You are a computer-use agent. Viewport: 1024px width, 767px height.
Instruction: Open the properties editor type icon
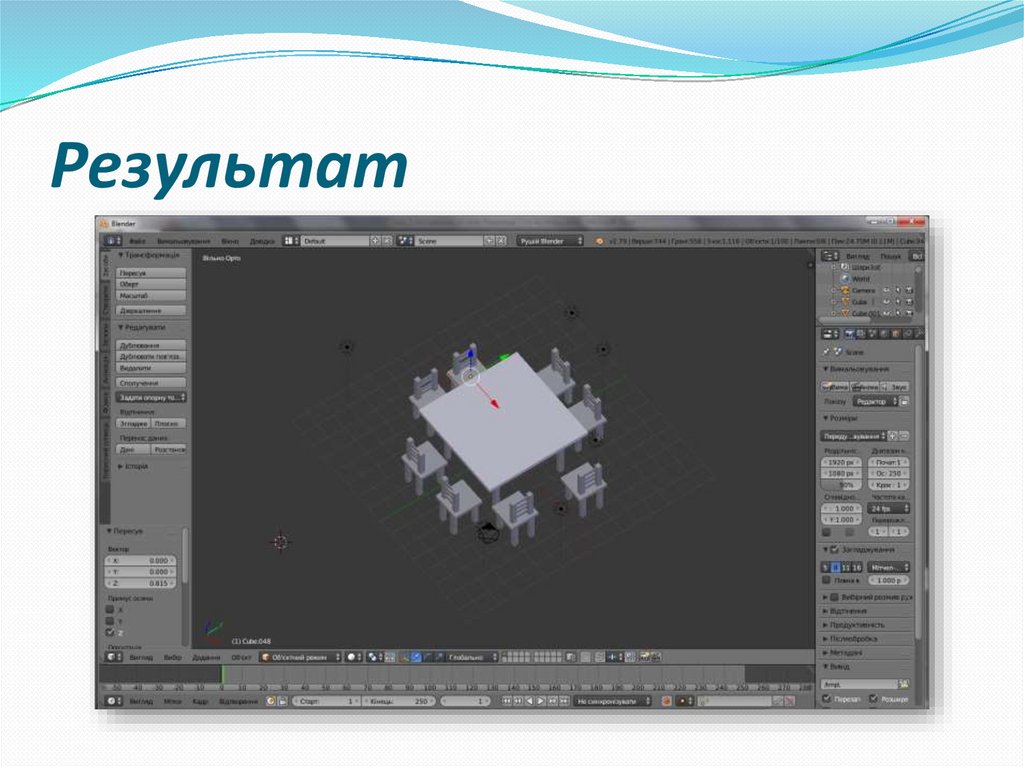pos(830,334)
